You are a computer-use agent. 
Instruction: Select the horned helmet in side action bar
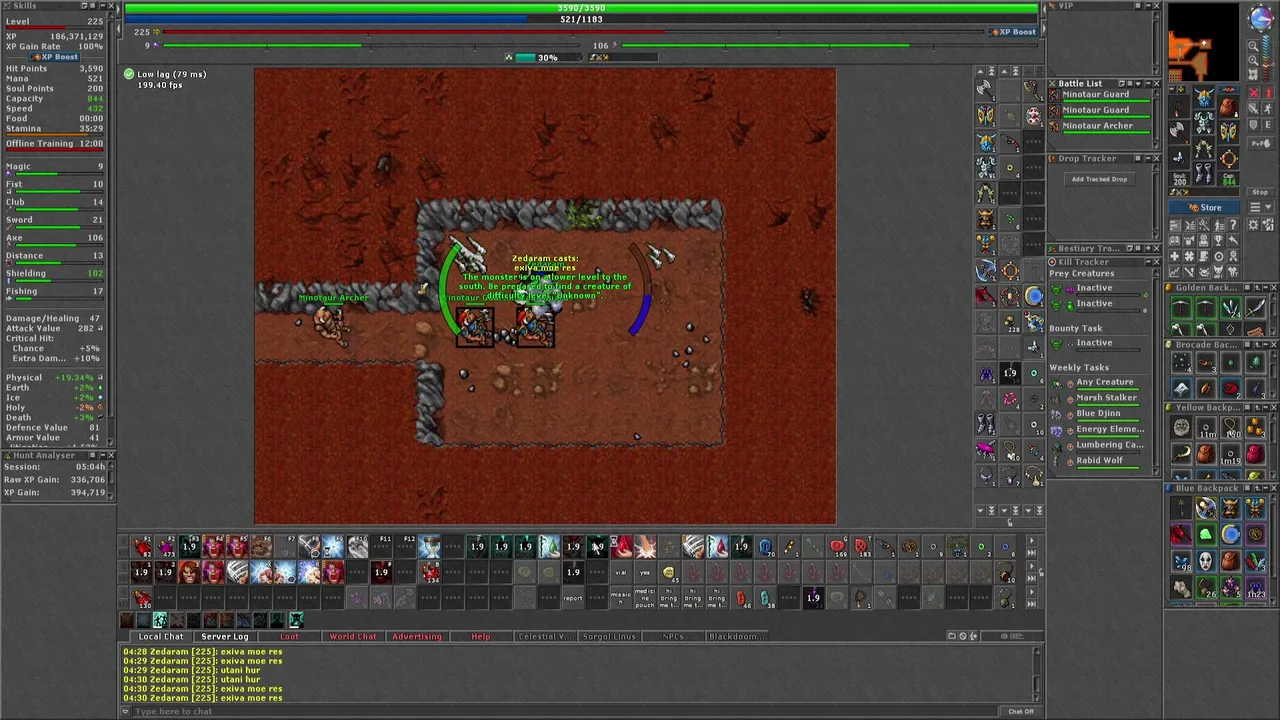[x=985, y=220]
